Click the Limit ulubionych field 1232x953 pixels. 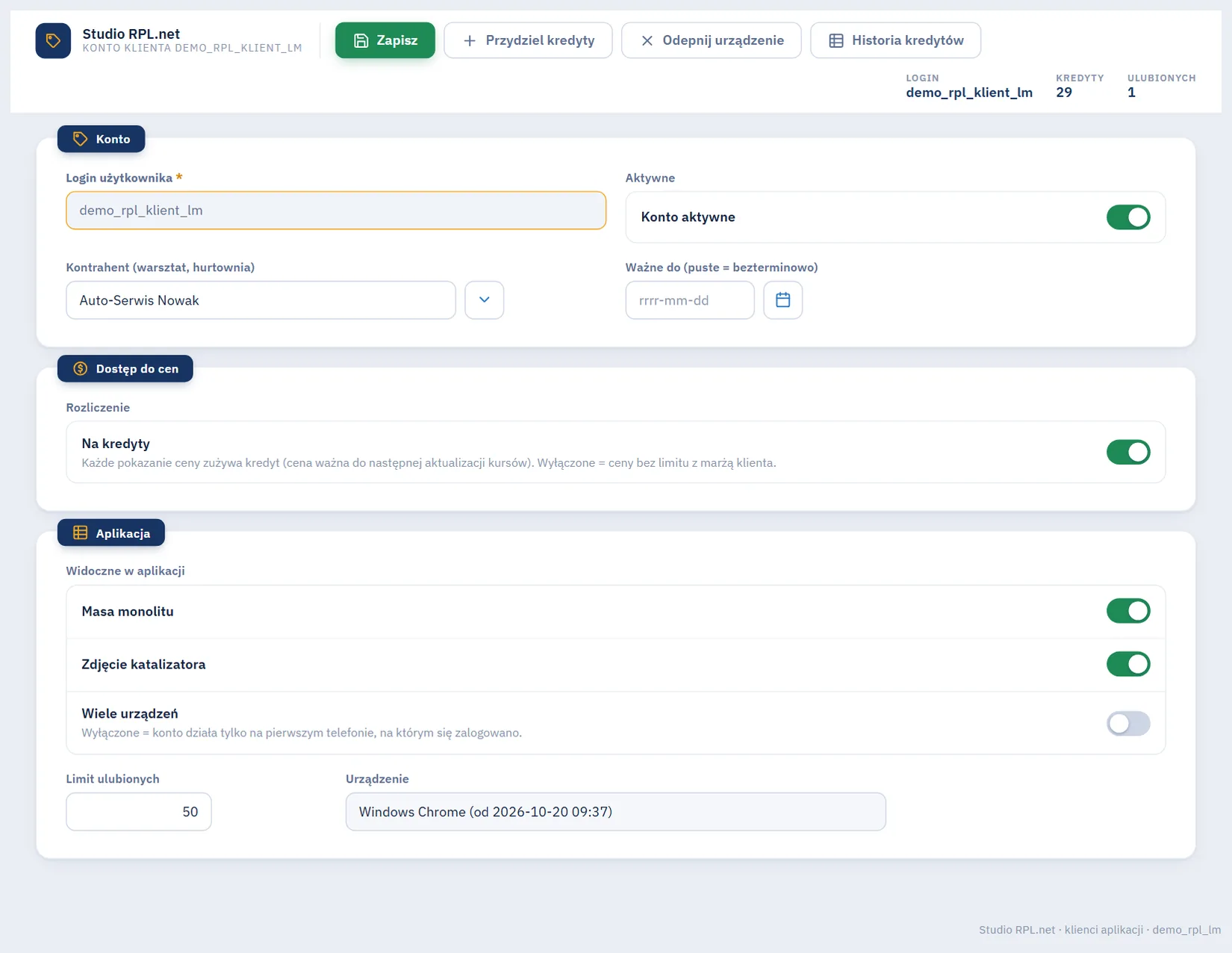(139, 812)
